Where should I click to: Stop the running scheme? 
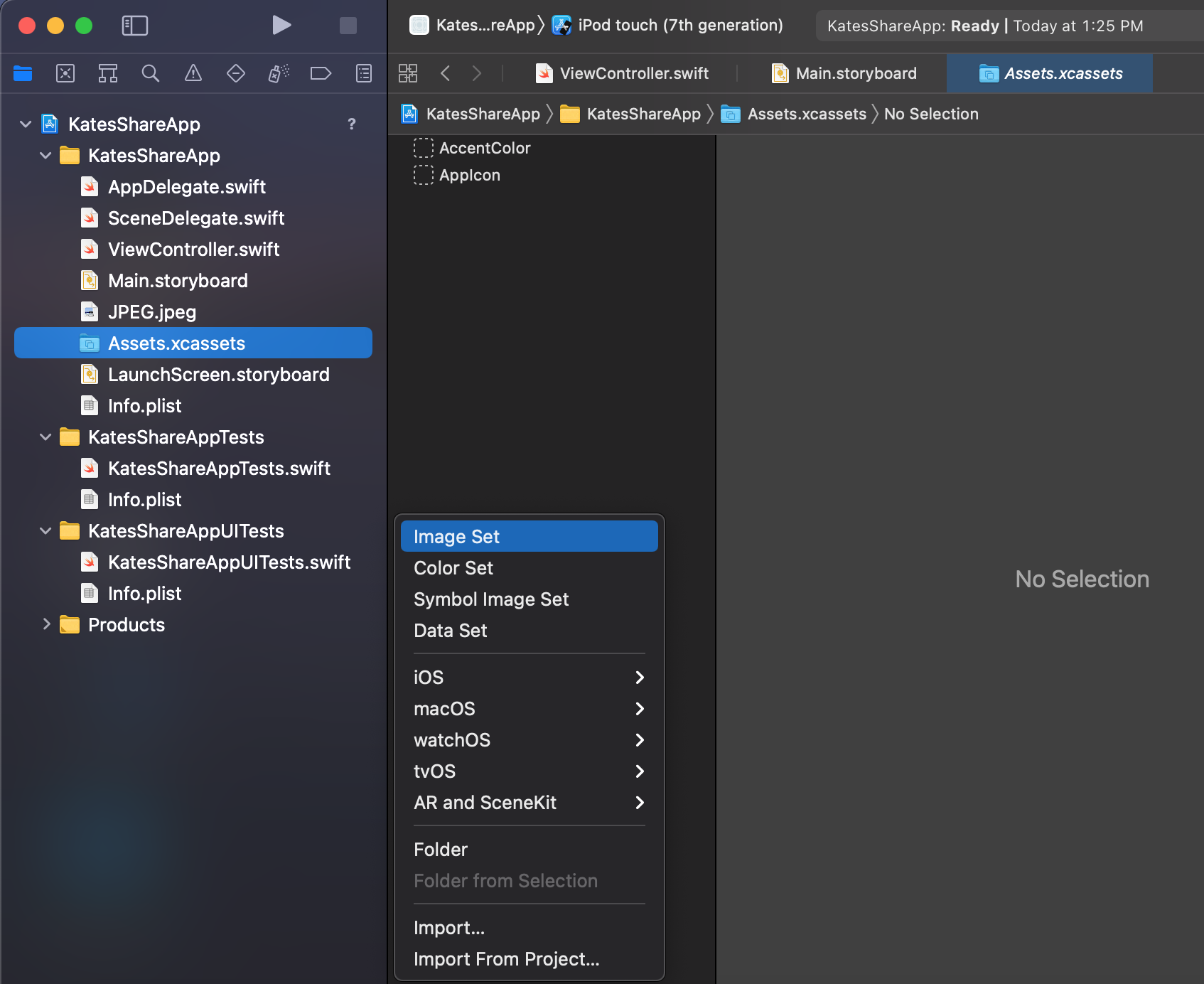(x=348, y=26)
